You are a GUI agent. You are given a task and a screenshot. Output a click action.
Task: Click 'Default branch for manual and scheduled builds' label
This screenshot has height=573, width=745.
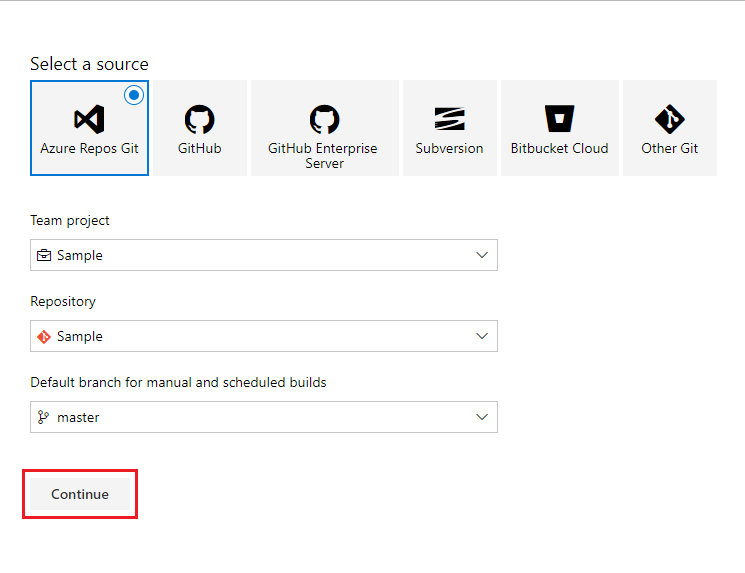point(178,382)
